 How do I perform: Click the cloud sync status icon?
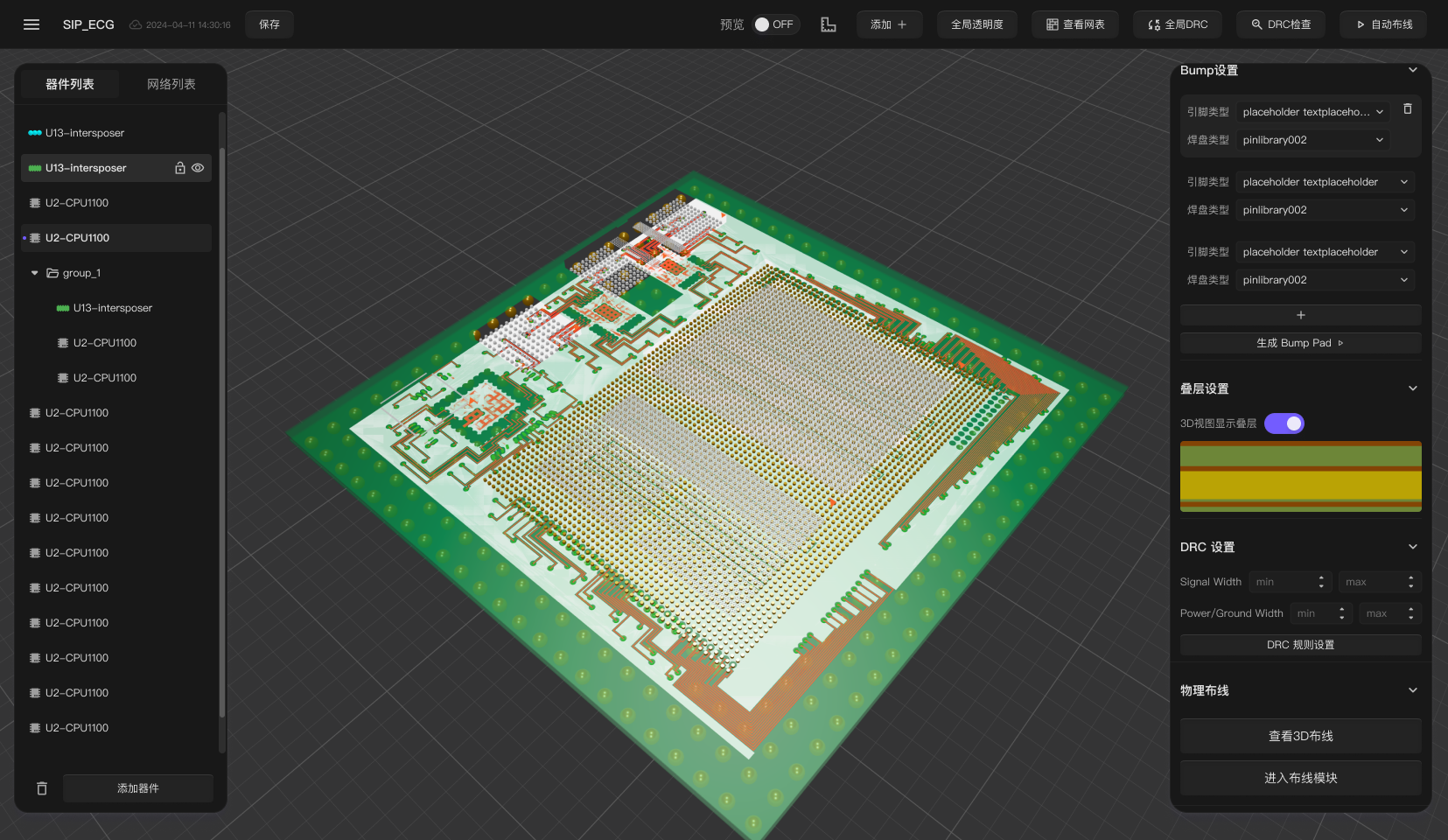pos(136,24)
